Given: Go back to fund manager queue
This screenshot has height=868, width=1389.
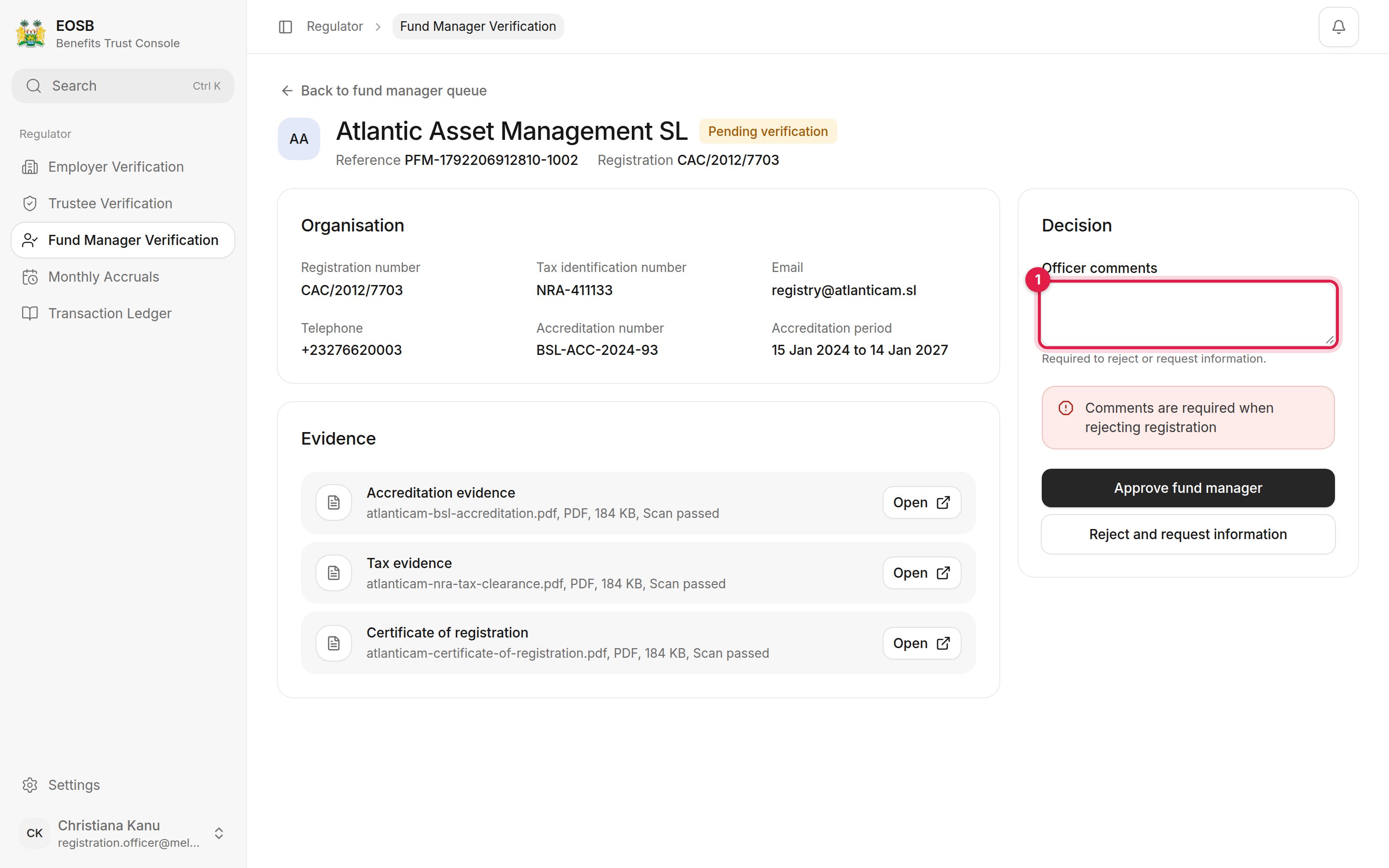Looking at the screenshot, I should click(x=384, y=91).
